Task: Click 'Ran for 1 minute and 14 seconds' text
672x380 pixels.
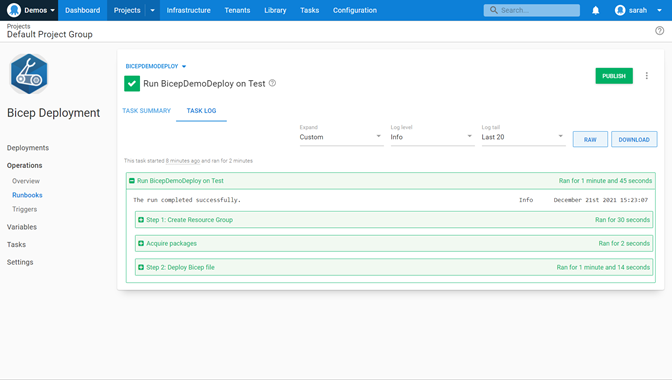Action: 603,267
